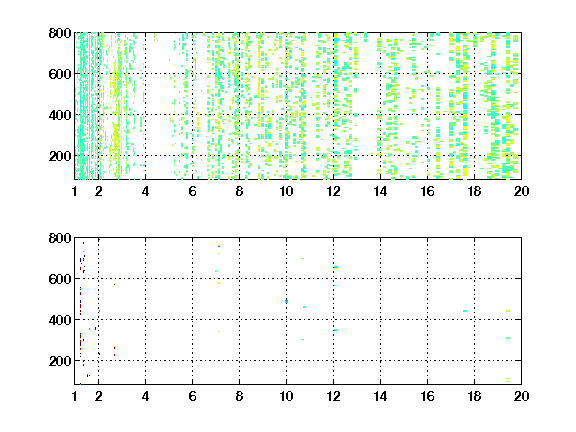Click x-axis tick label 12 of bottom plot
This screenshot has width=576, height=432.
(333, 396)
